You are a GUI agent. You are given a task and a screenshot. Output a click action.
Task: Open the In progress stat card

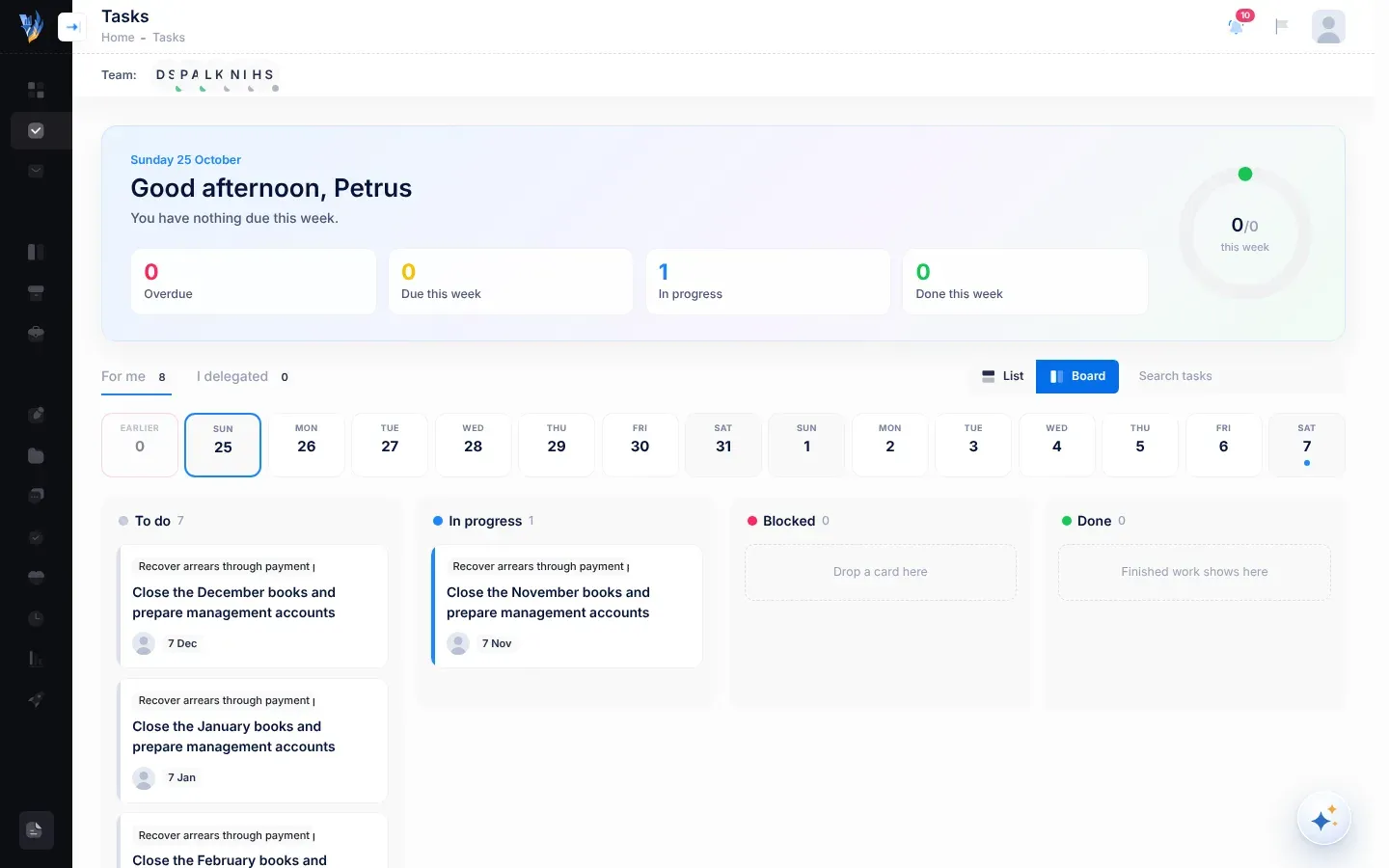click(x=768, y=282)
